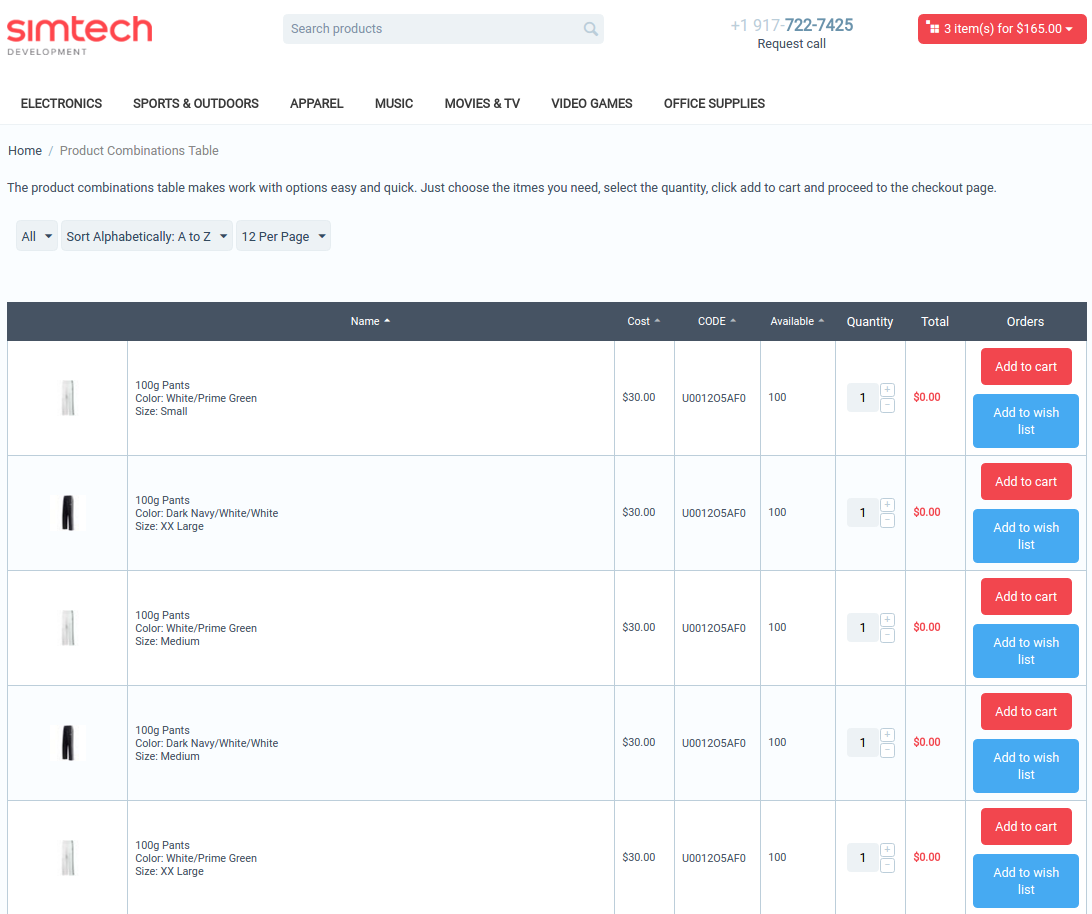Image resolution: width=1092 pixels, height=914 pixels.
Task: Decrease quantity for White/Prime Green Medium pants
Action: click(x=887, y=635)
